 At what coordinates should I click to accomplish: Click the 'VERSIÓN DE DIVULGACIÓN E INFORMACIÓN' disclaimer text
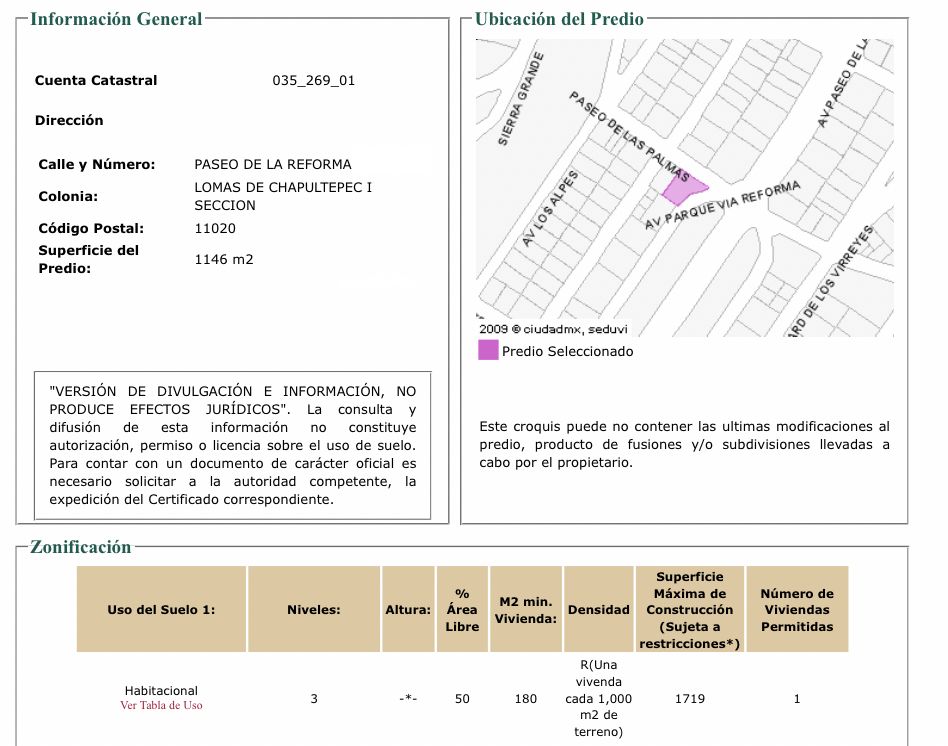click(x=233, y=445)
